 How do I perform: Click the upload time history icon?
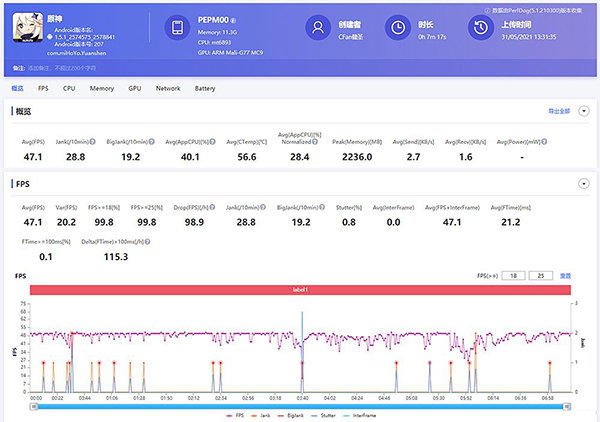point(481,28)
